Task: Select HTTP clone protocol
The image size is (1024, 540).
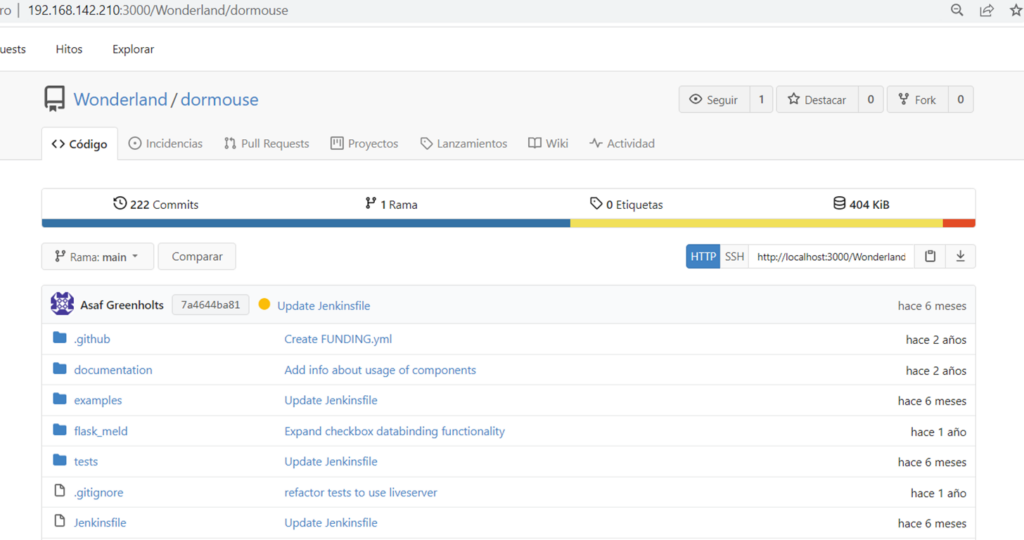Action: pyautogui.click(x=703, y=257)
